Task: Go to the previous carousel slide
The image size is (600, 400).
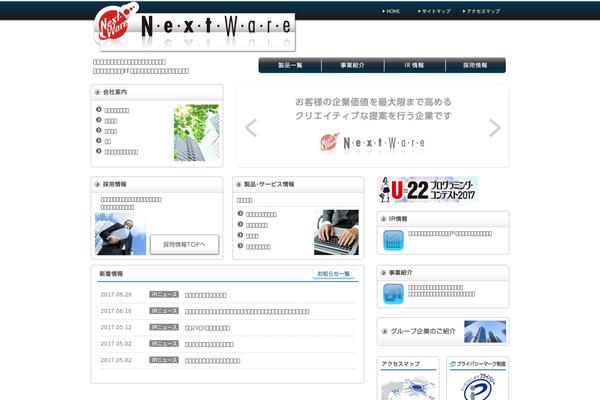Action: [x=251, y=128]
